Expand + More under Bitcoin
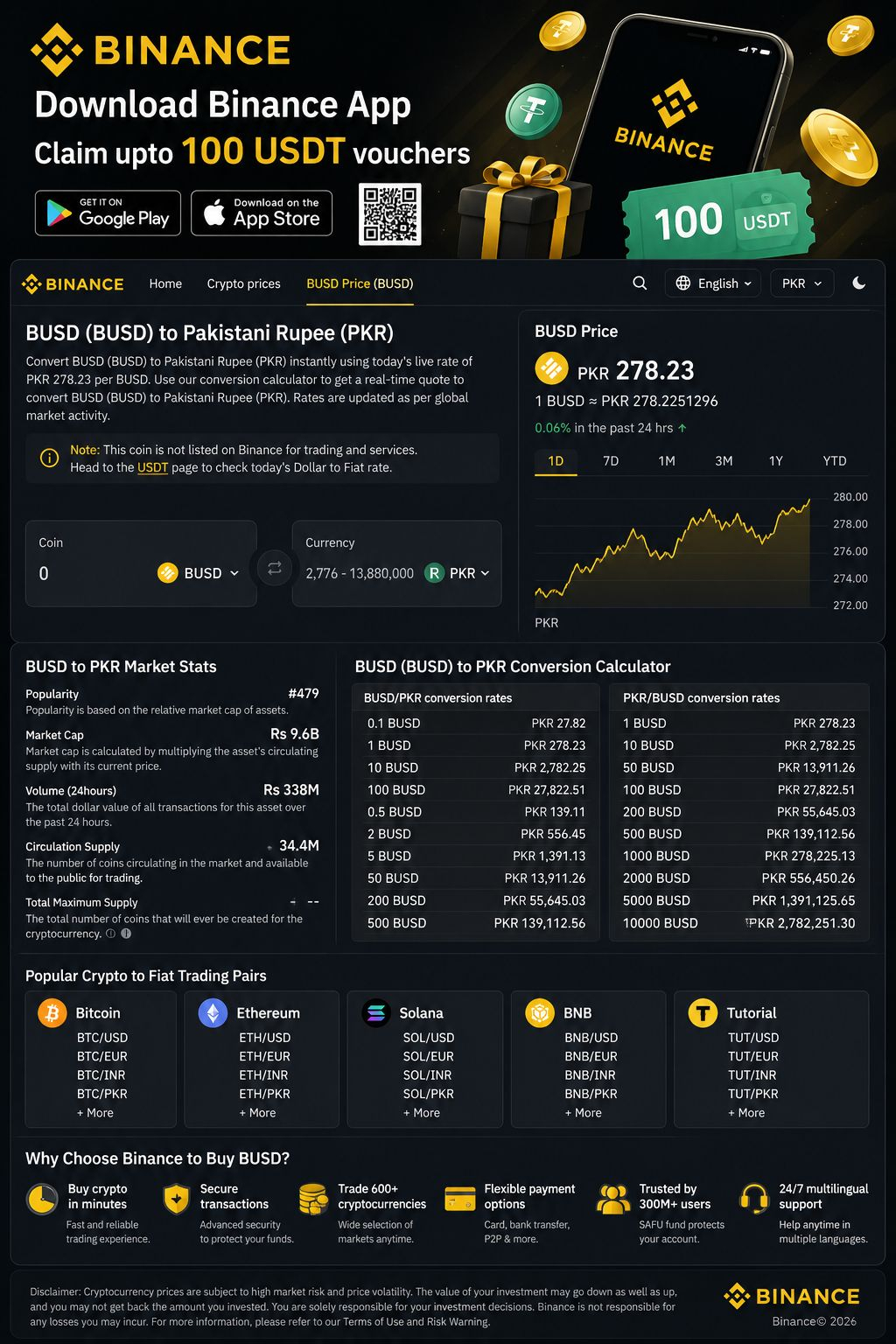Image resolution: width=896 pixels, height=1344 pixels. [95, 1113]
